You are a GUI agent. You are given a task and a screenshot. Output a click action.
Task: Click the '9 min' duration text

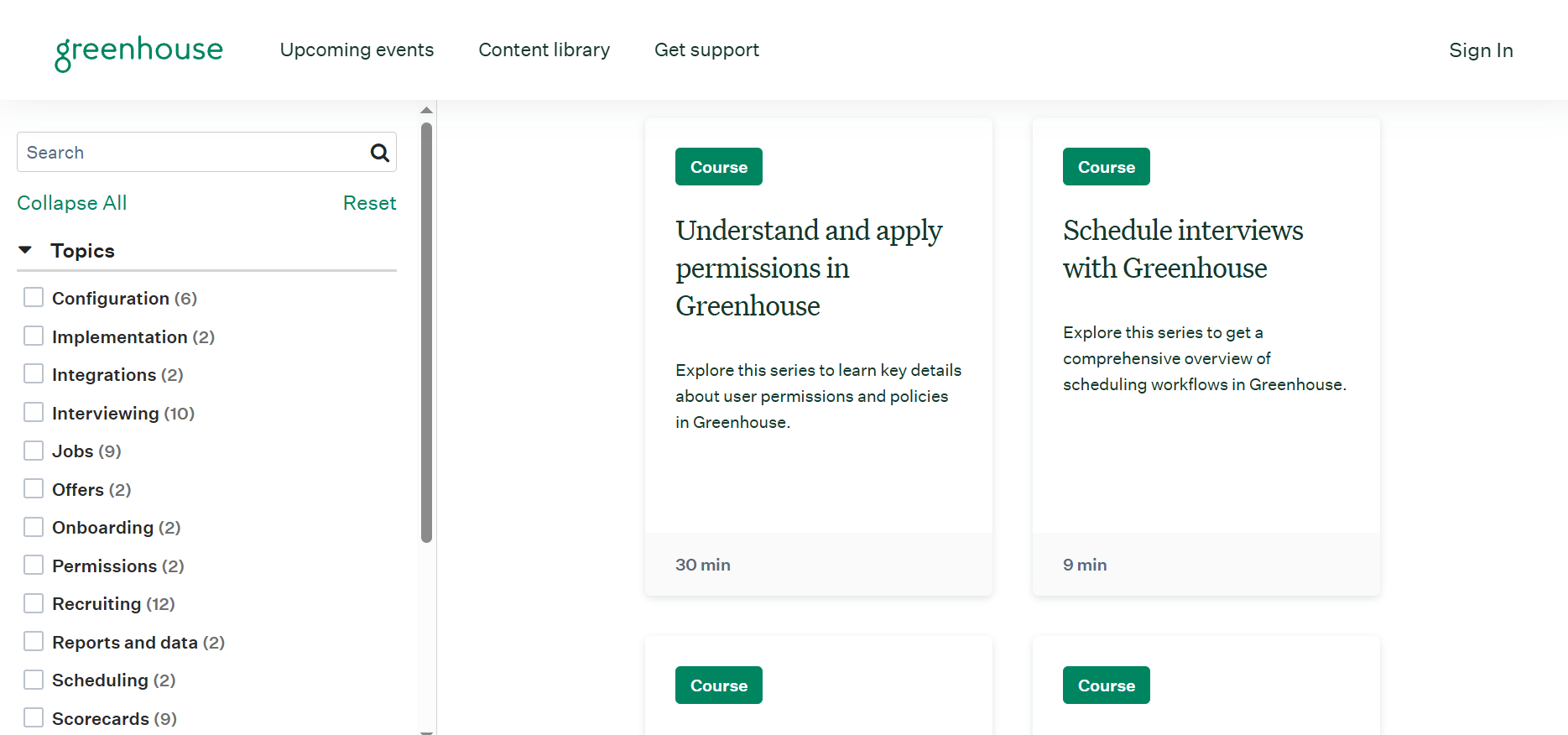(x=1085, y=565)
